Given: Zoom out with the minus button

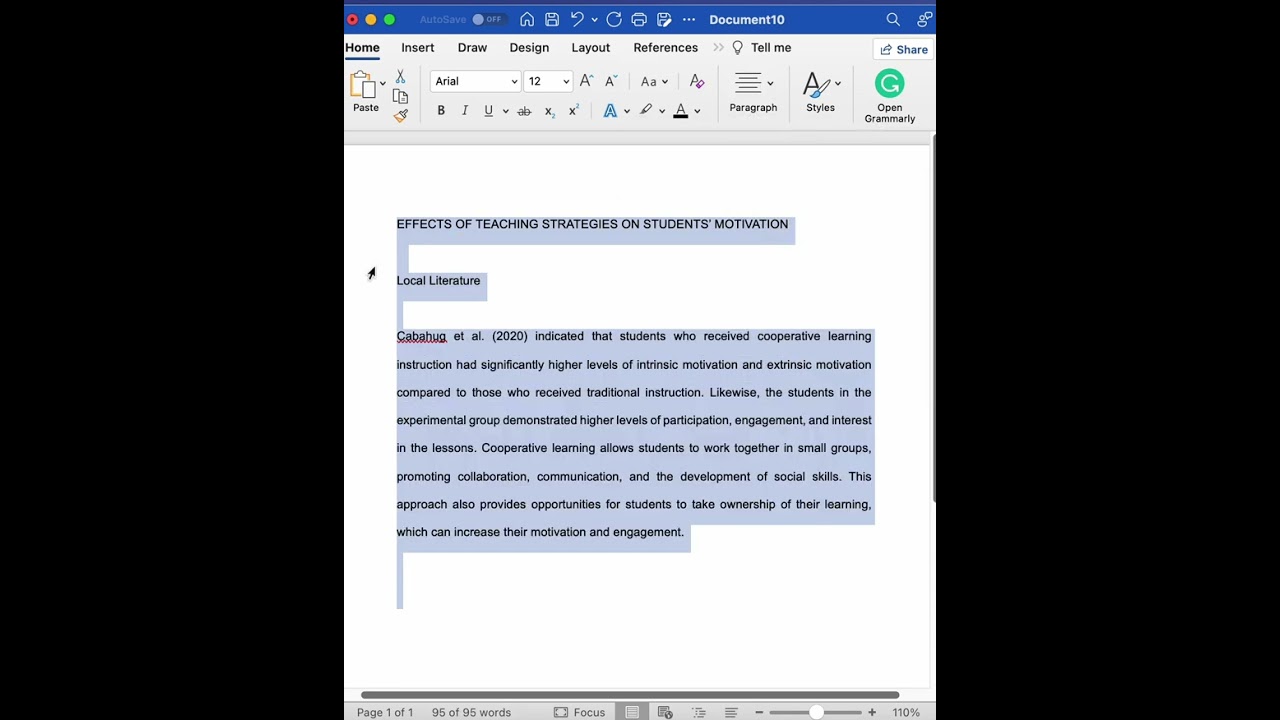Looking at the screenshot, I should pyautogui.click(x=759, y=712).
